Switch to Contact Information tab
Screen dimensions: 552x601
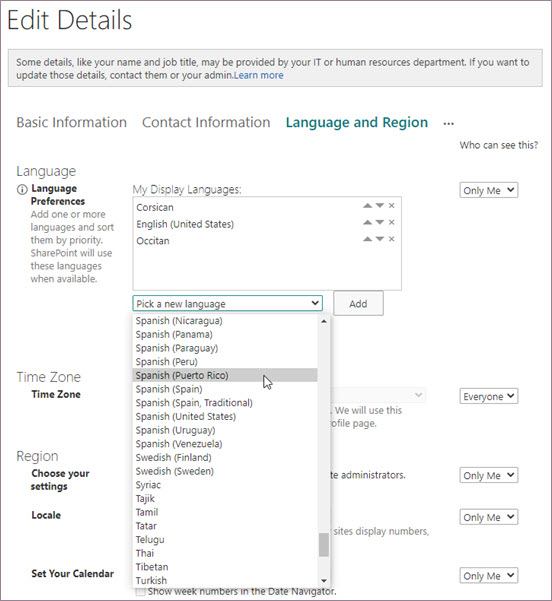click(x=206, y=122)
